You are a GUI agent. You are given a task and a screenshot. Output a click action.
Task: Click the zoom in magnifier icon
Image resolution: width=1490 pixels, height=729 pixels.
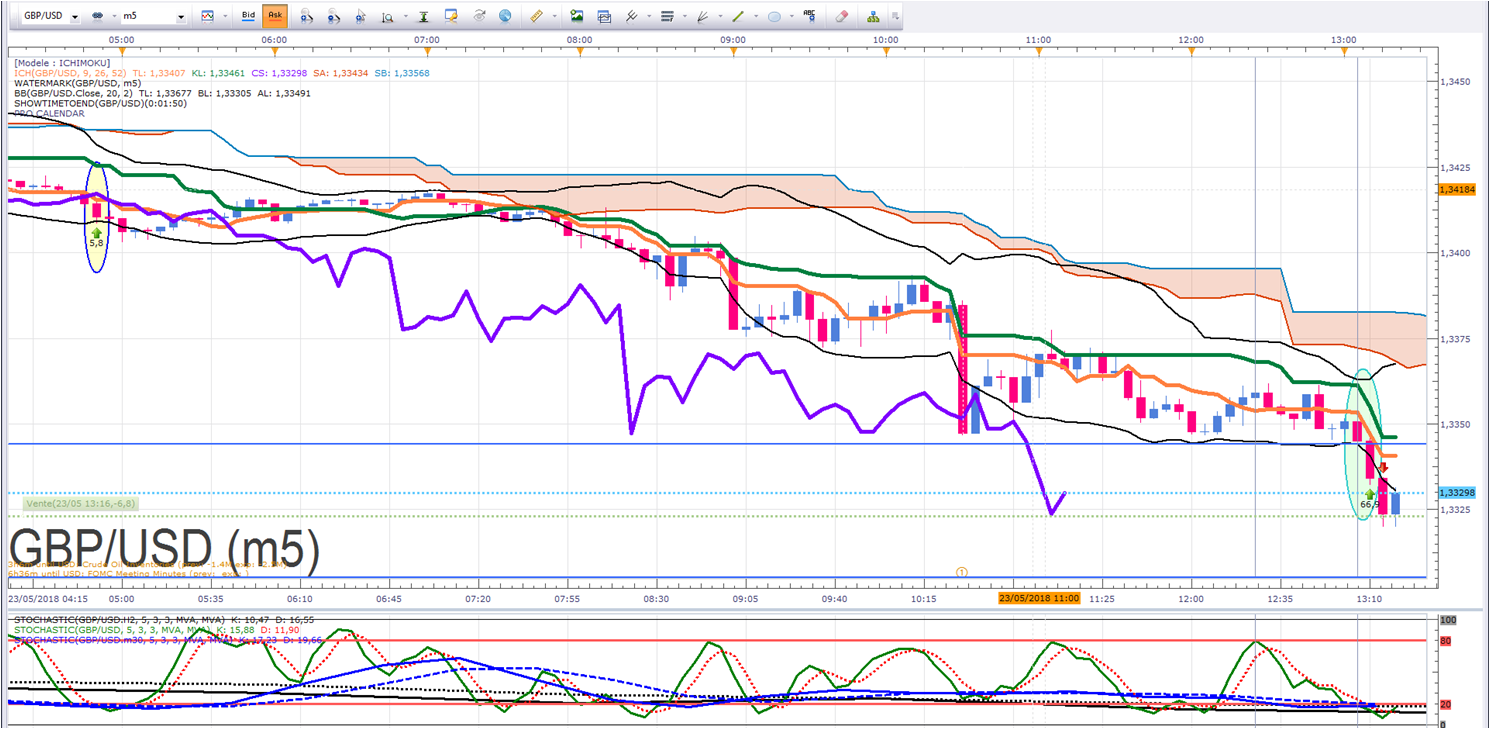coord(307,17)
